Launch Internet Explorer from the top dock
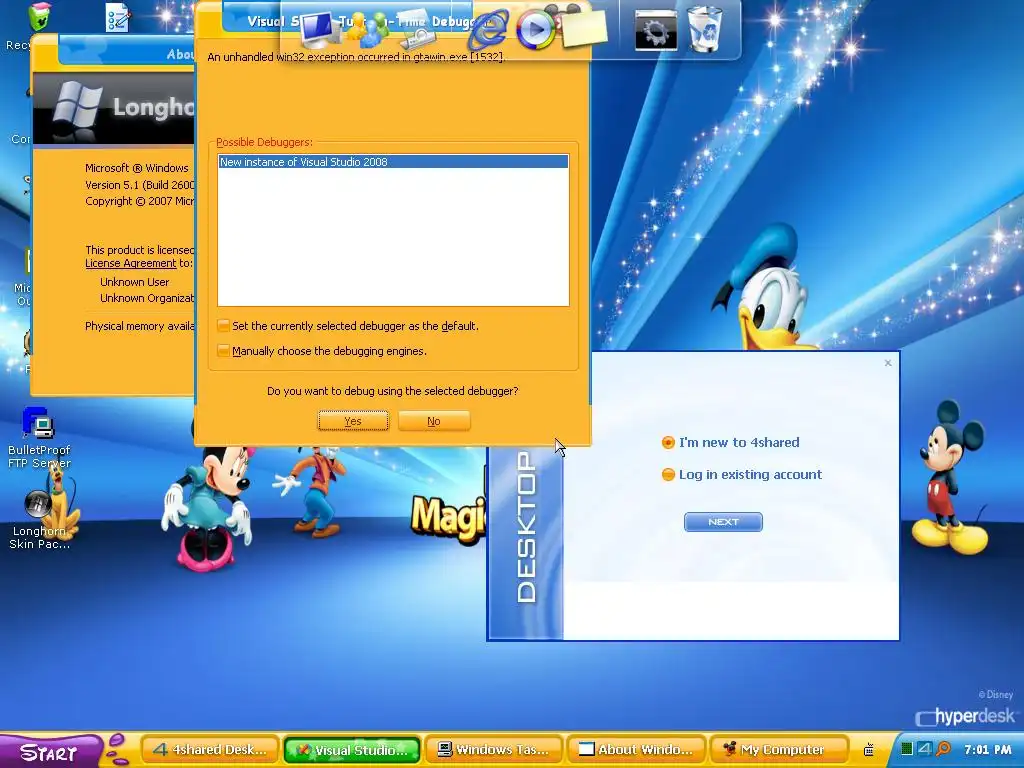The image size is (1024, 768). 487,29
